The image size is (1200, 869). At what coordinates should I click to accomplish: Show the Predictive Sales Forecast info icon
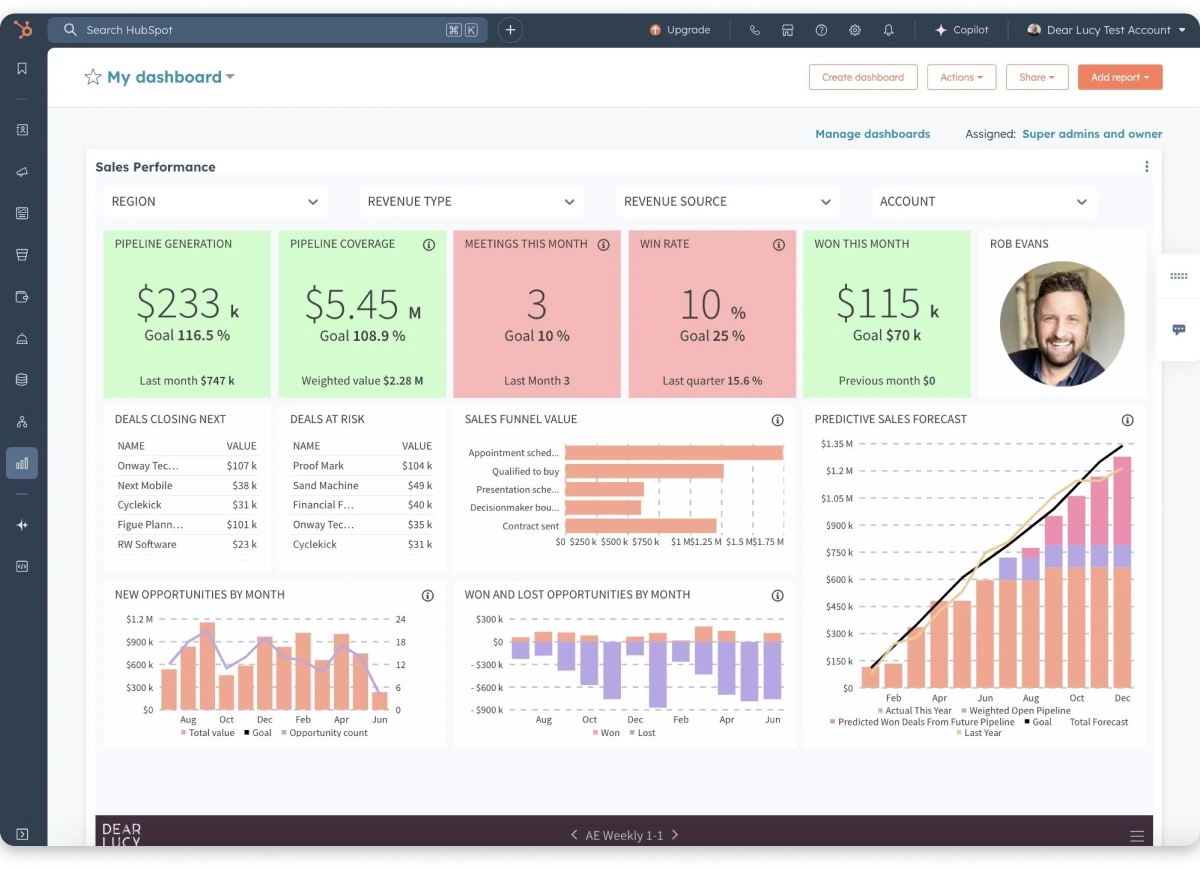point(1128,420)
